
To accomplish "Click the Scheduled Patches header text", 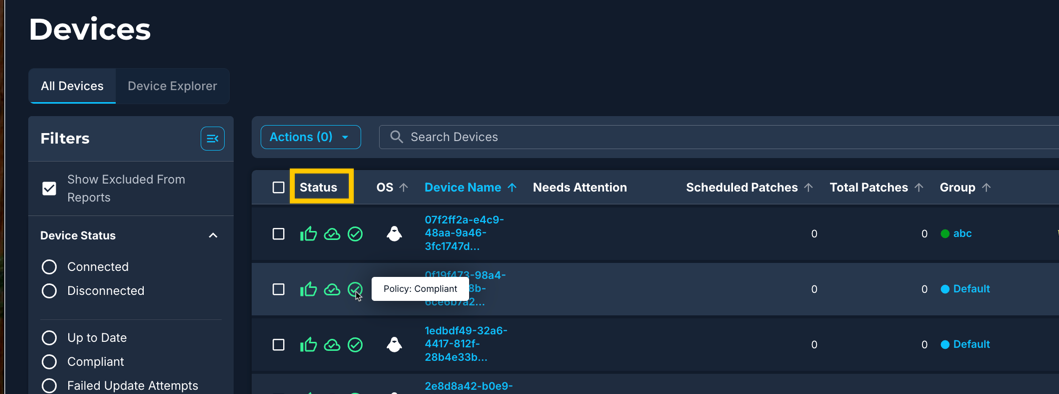I will coord(742,188).
